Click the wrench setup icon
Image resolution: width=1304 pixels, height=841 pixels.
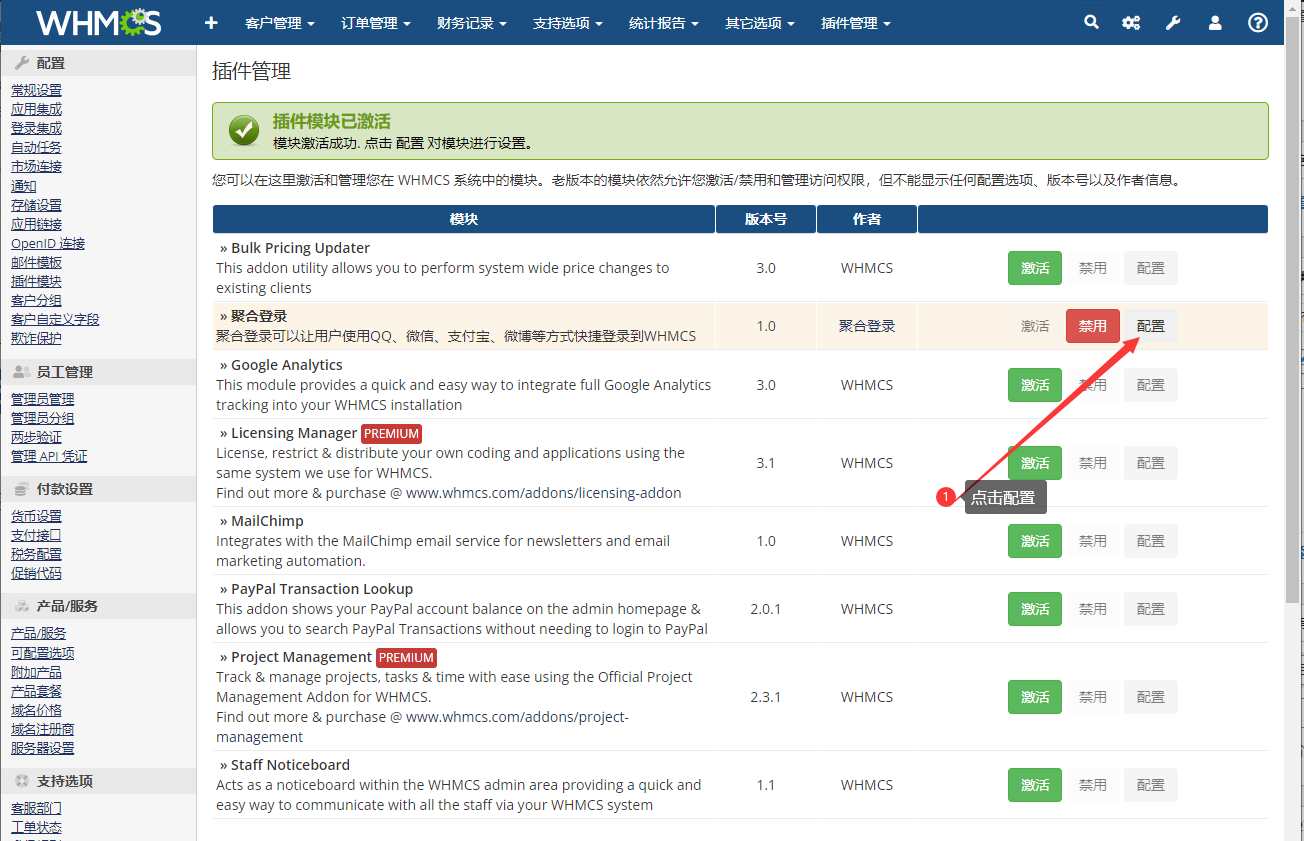tap(1173, 22)
